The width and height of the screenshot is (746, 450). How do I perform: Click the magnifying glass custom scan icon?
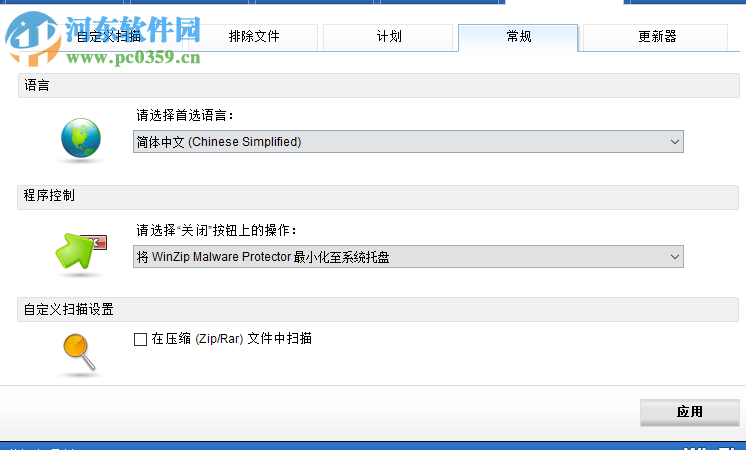[x=79, y=352]
